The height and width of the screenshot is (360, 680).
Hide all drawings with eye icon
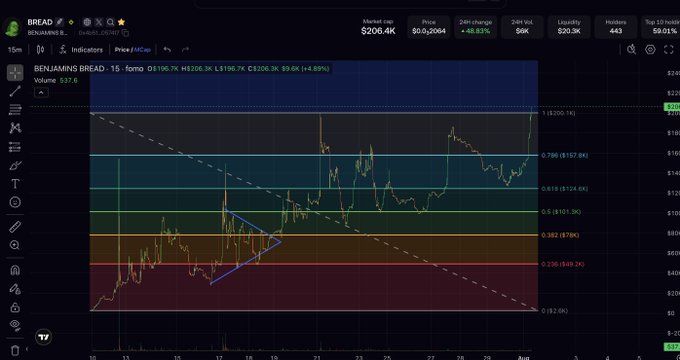coord(15,325)
